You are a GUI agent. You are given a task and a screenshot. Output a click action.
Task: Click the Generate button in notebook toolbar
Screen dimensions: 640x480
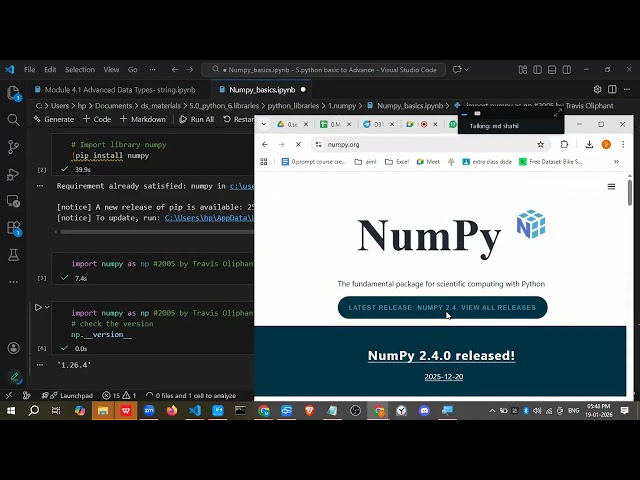tap(54, 119)
